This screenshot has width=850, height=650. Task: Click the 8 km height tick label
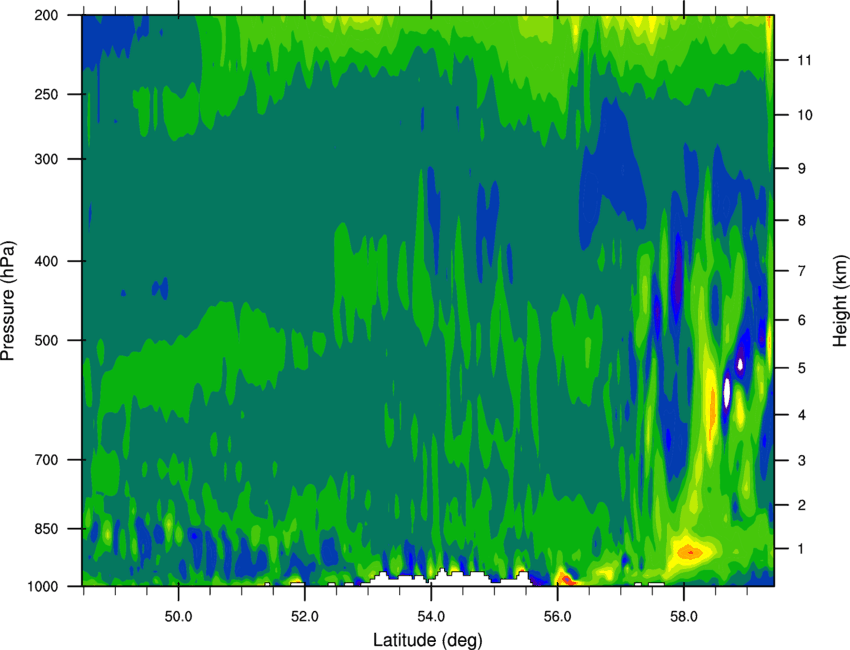[801, 221]
